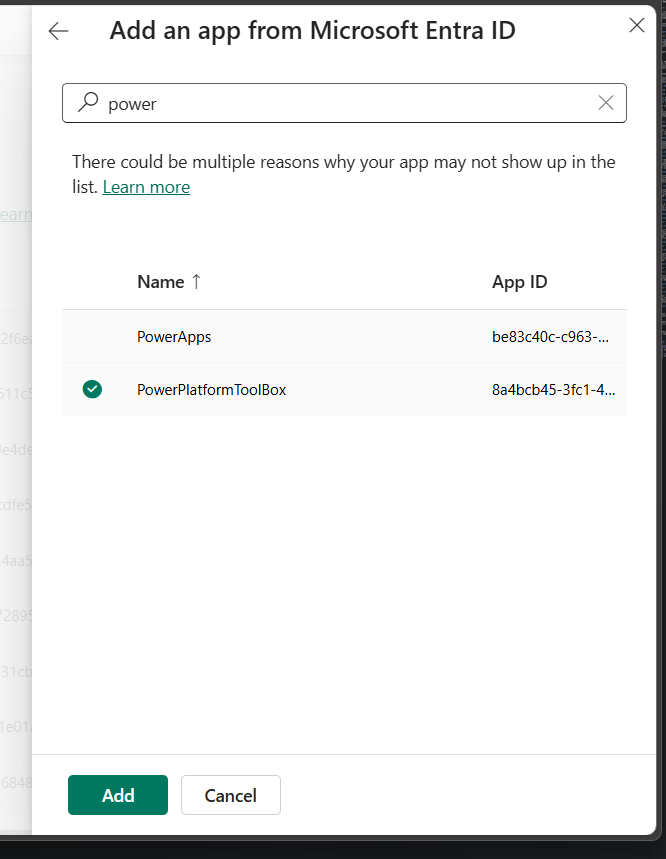Click the search magnifier icon
The image size is (666, 859).
[x=87, y=102]
